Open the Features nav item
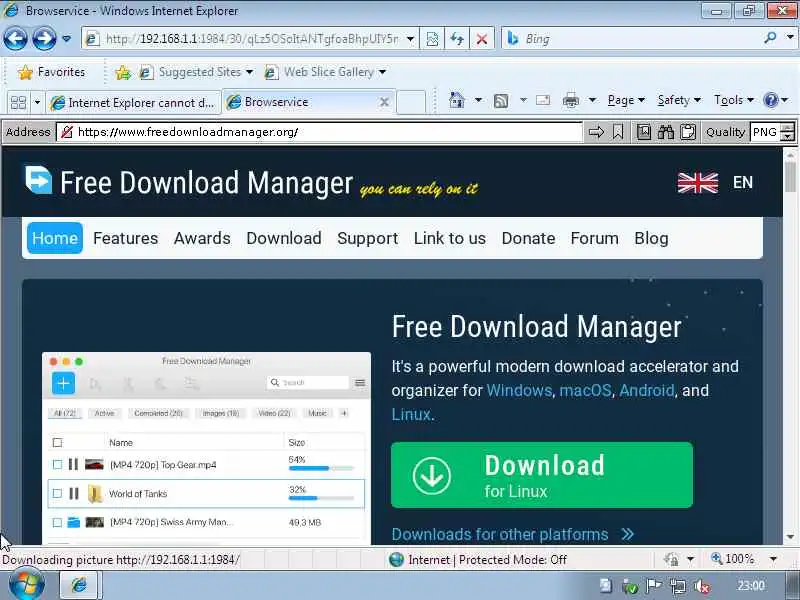The height and width of the screenshot is (600, 800). (126, 238)
